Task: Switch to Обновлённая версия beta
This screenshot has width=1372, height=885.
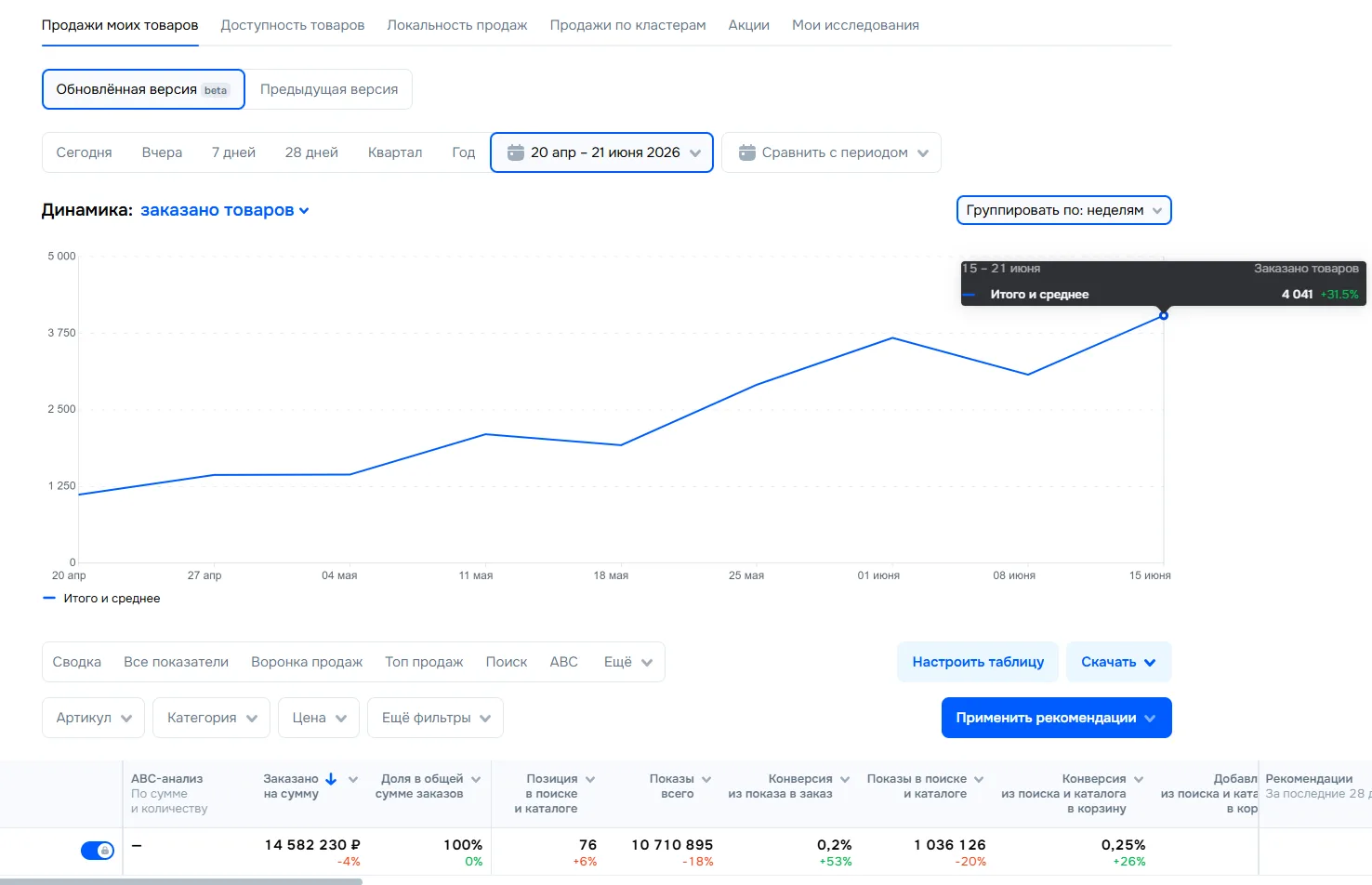Action: 143,89
